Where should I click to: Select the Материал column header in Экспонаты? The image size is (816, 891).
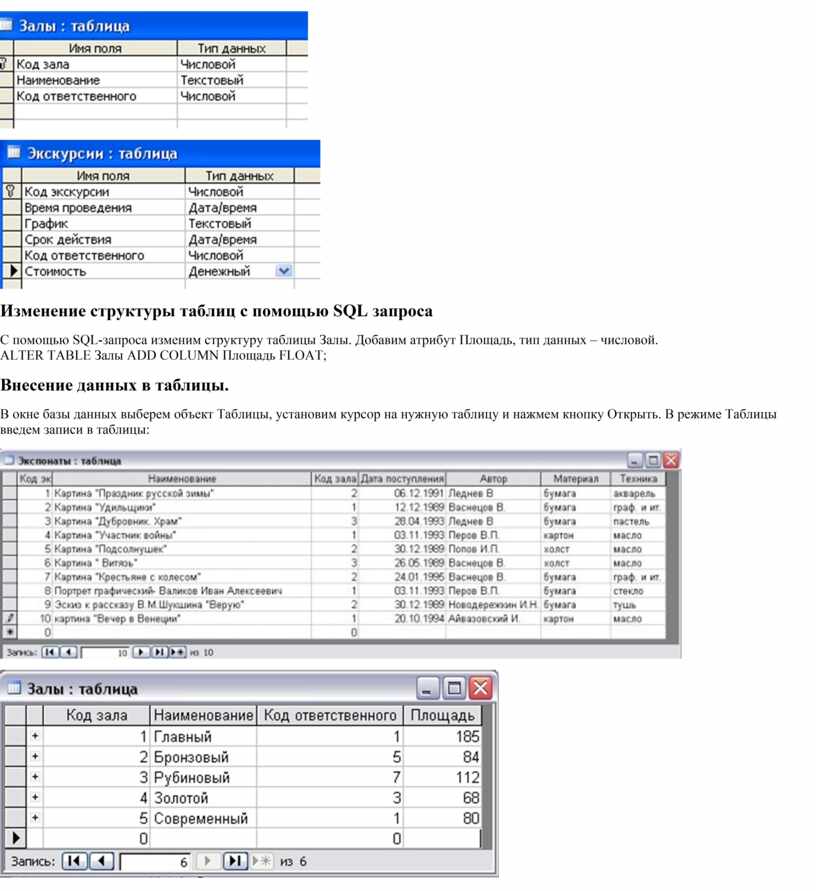[576, 478]
